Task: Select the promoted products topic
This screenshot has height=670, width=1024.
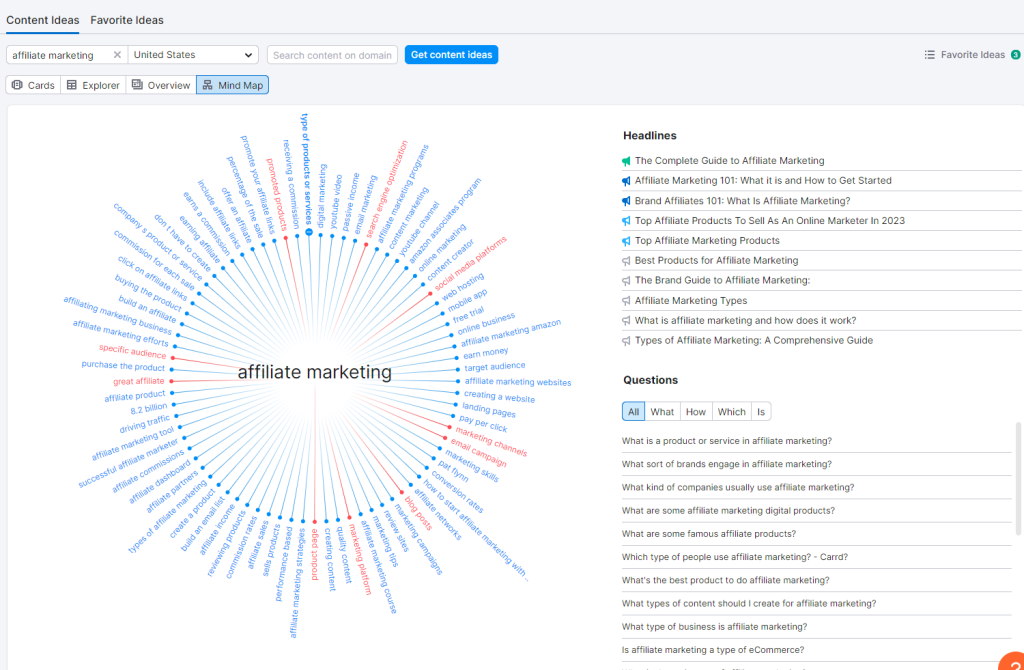Action: (x=276, y=194)
